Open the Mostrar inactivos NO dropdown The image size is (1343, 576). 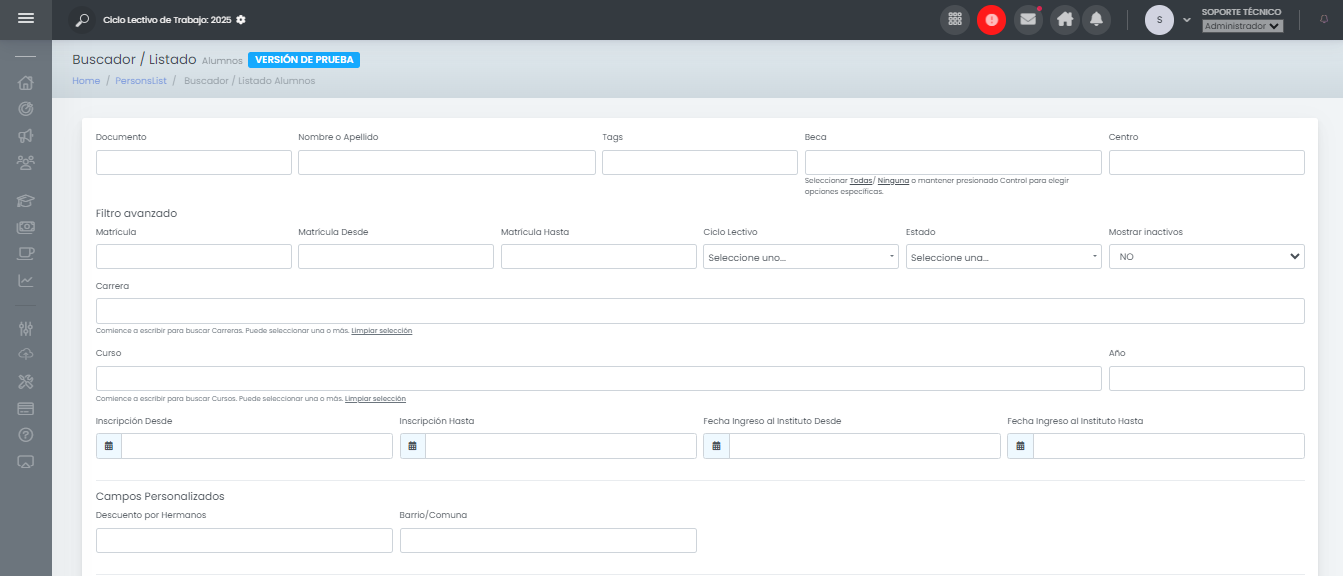[x=1207, y=257]
